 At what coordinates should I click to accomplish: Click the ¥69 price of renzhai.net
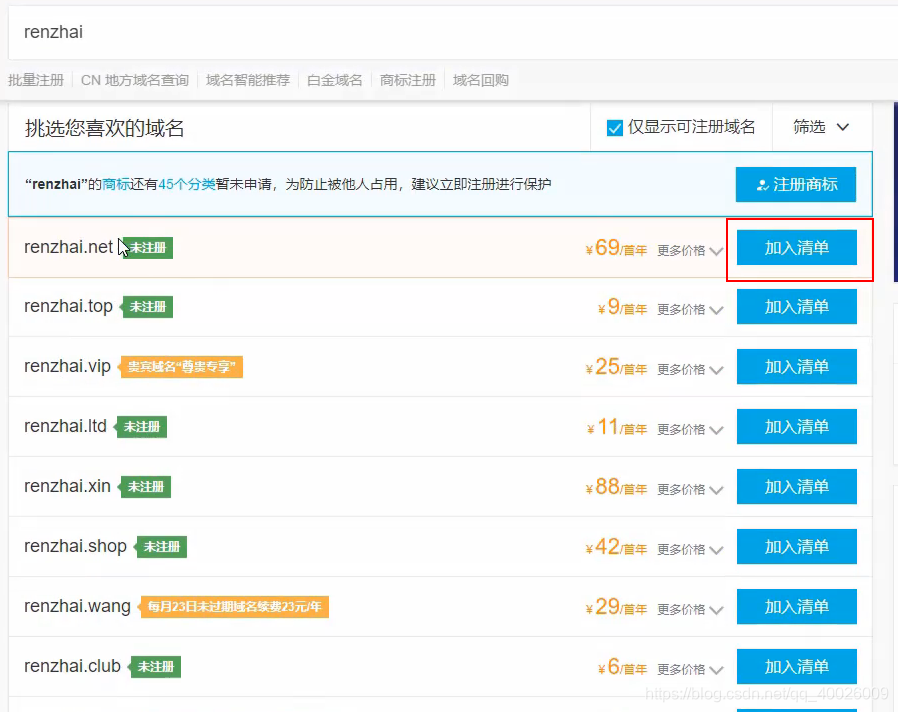616,248
